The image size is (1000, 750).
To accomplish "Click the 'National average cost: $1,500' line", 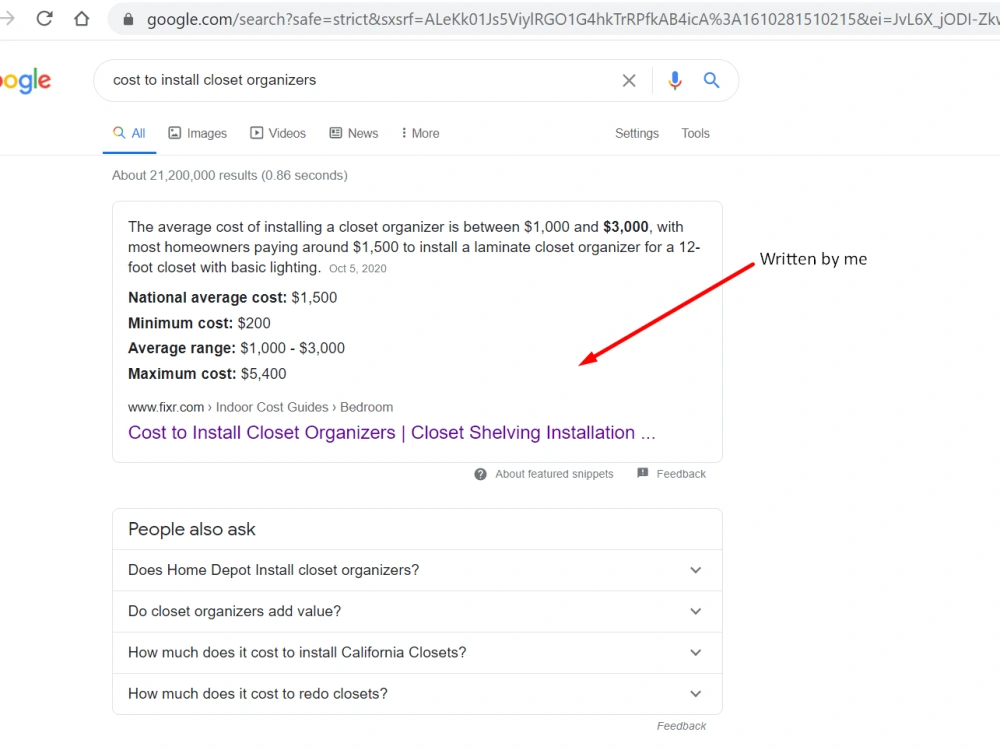I will (x=233, y=298).
